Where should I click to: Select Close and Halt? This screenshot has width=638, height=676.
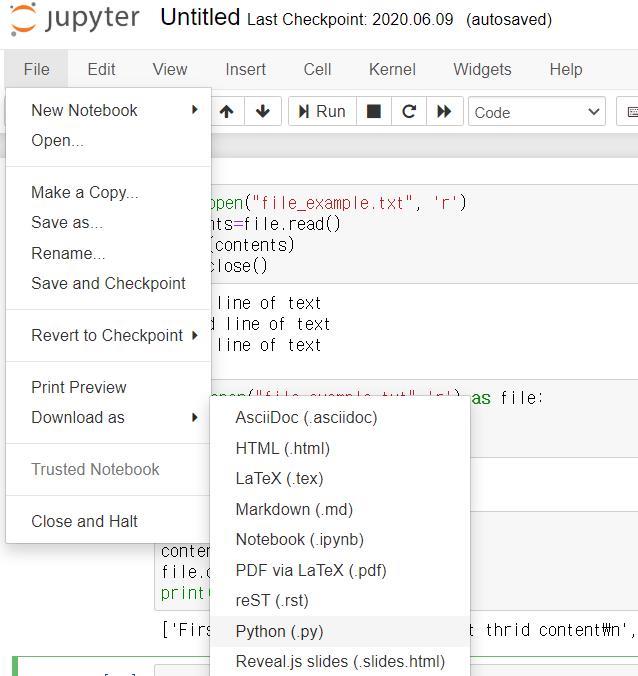click(x=108, y=521)
